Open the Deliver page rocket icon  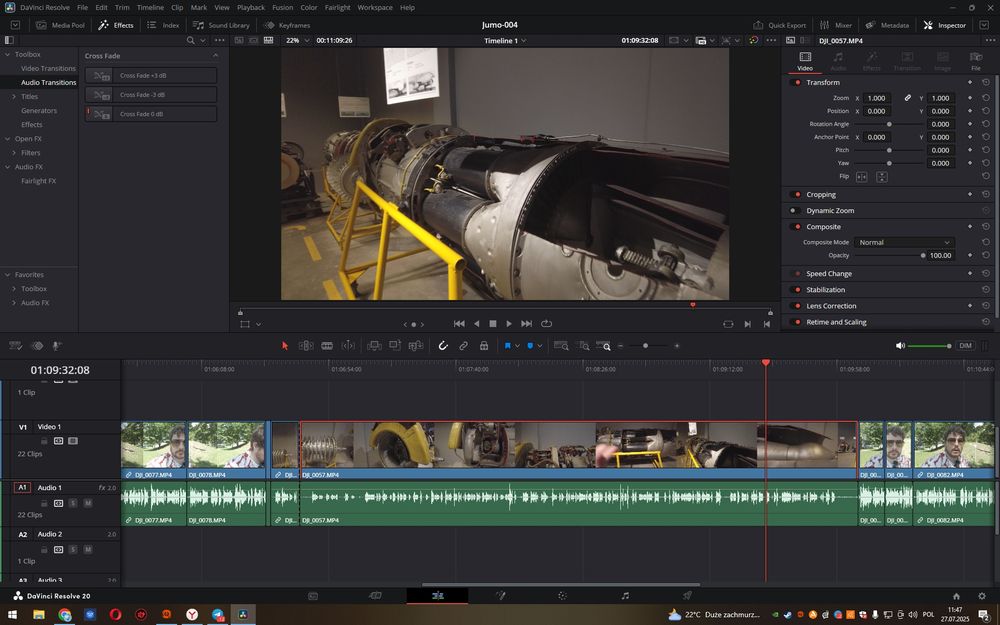(687, 596)
